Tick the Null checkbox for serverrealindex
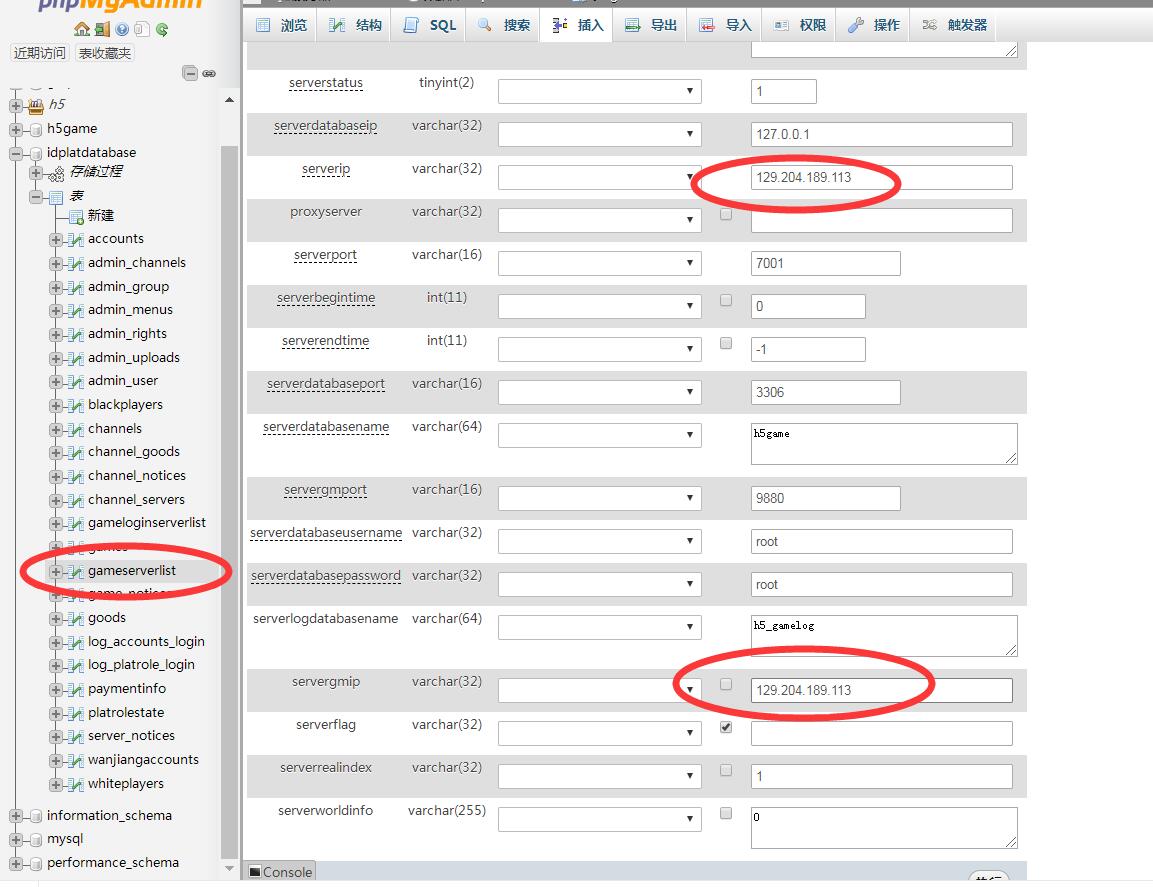Screen dimensions: 1153x887 (x=726, y=770)
